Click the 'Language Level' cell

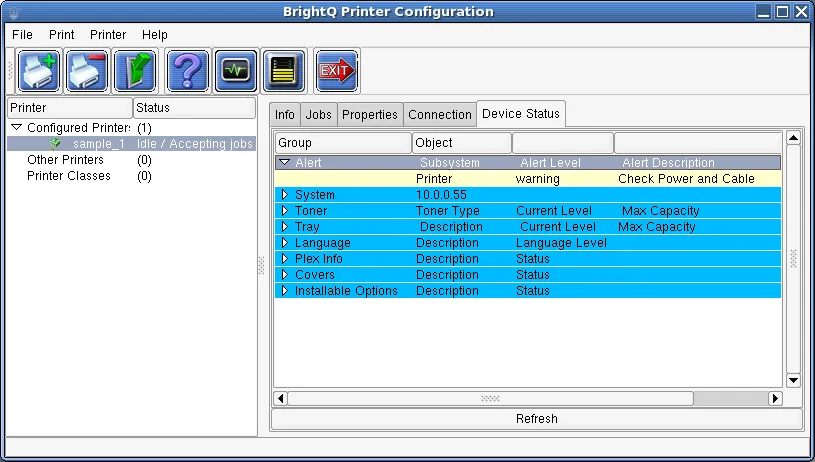pos(561,243)
